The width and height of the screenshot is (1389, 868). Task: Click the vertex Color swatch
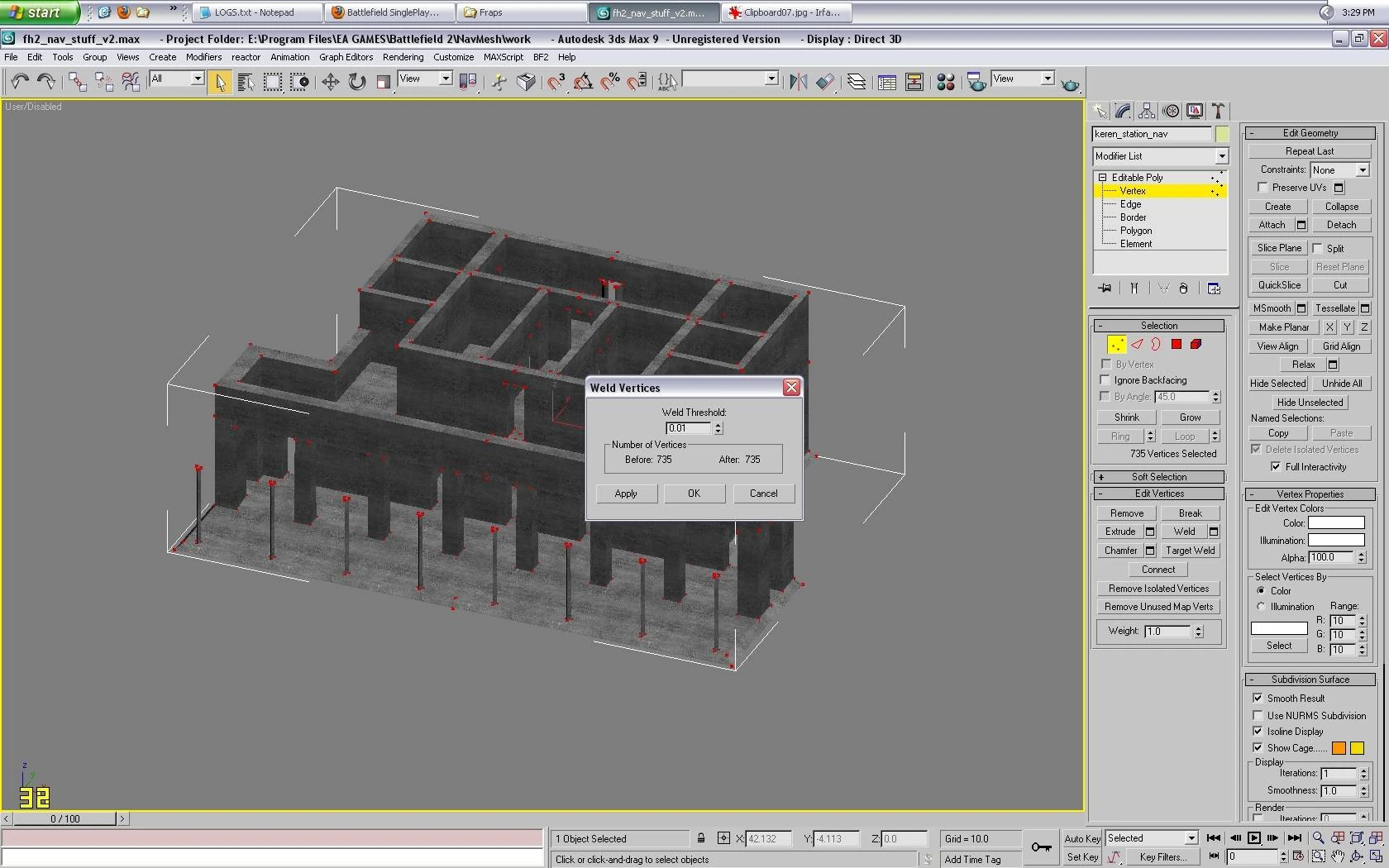pos(1335,522)
